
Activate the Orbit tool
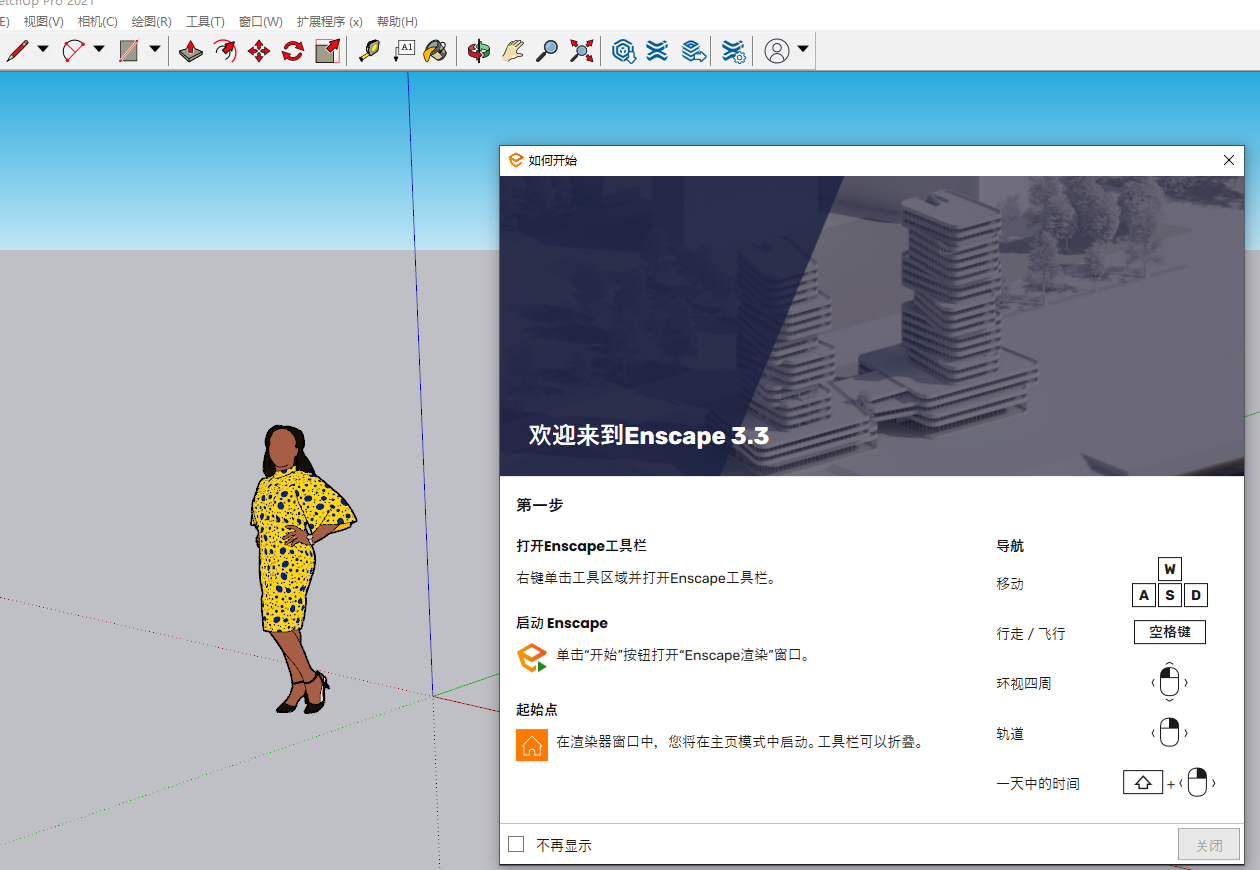(x=479, y=51)
